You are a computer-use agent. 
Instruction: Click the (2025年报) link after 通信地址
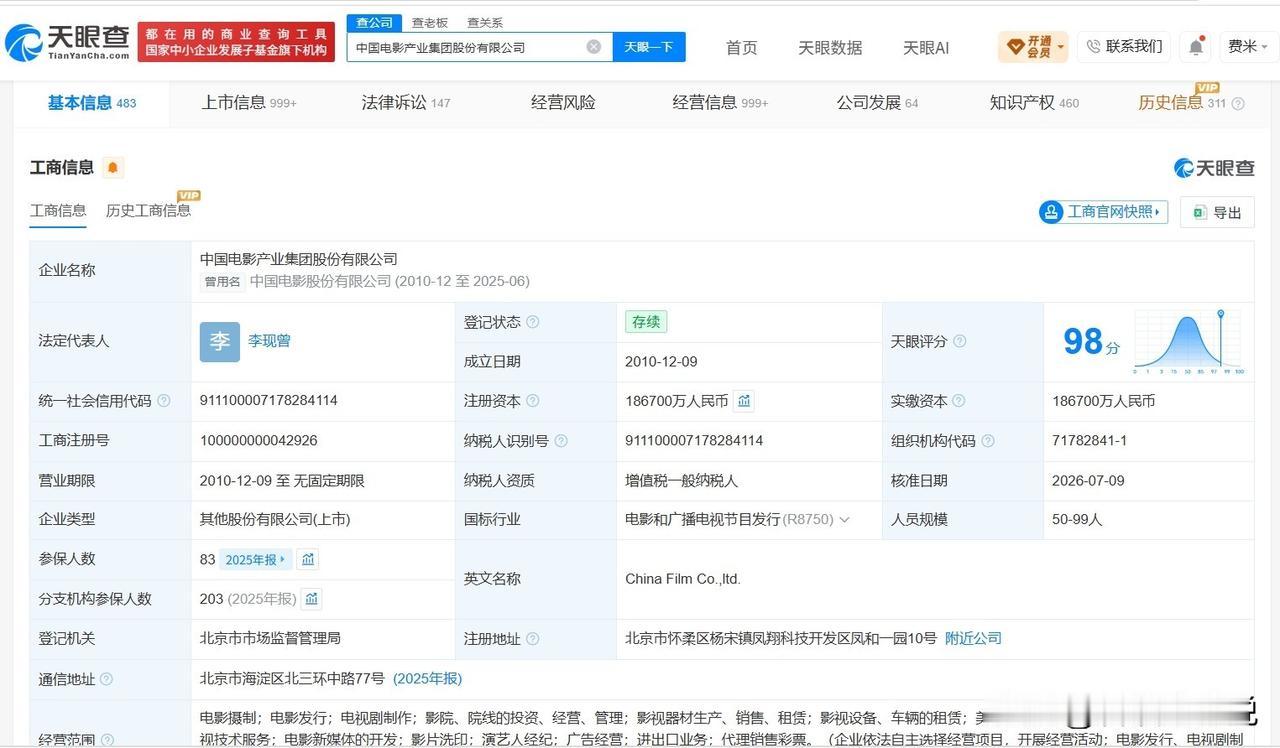point(427,678)
